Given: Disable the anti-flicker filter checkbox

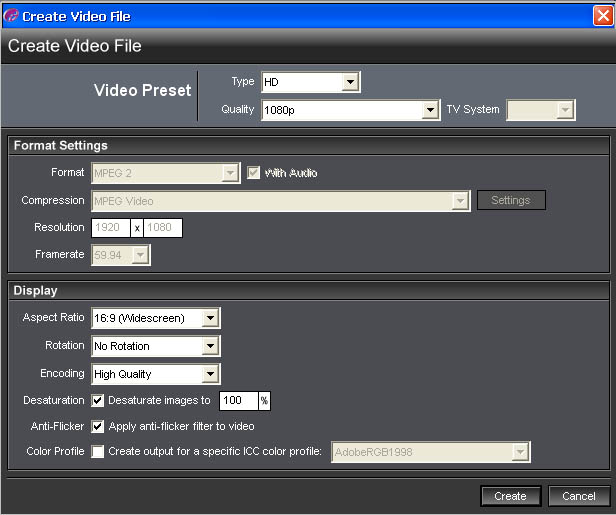Looking at the screenshot, I should click(97, 427).
